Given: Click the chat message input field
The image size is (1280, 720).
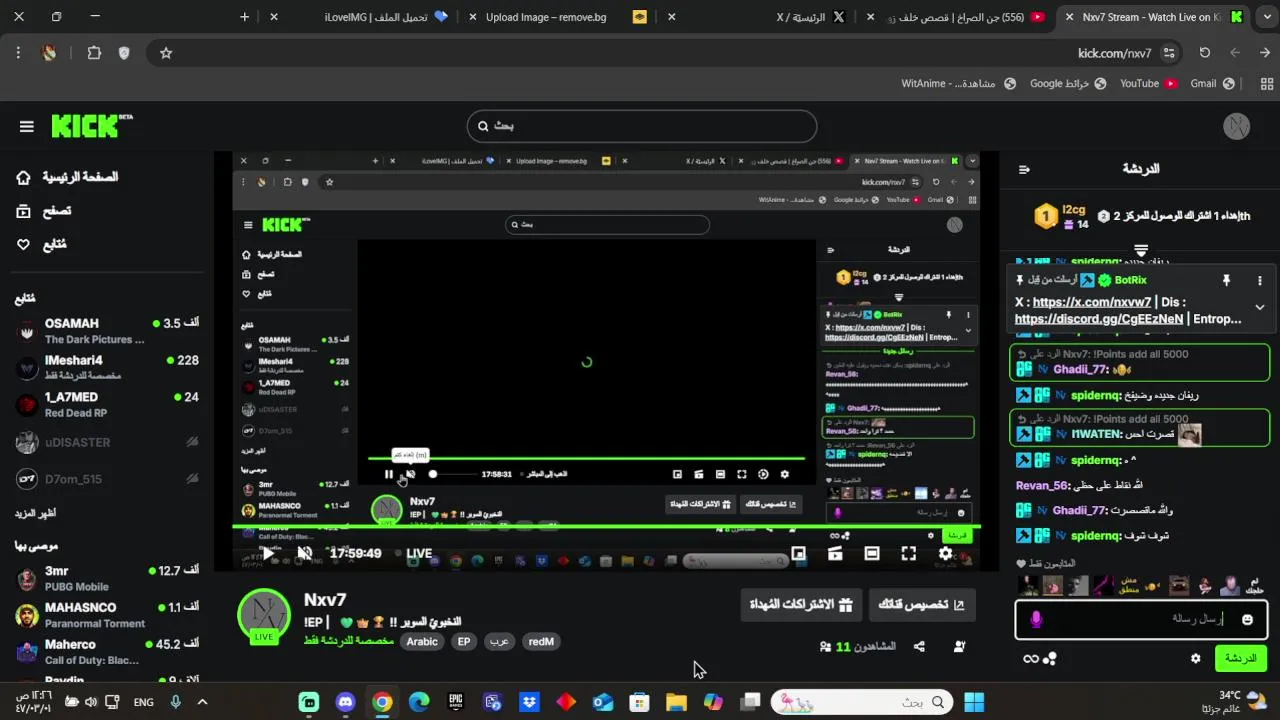Looking at the screenshot, I should point(1140,619).
